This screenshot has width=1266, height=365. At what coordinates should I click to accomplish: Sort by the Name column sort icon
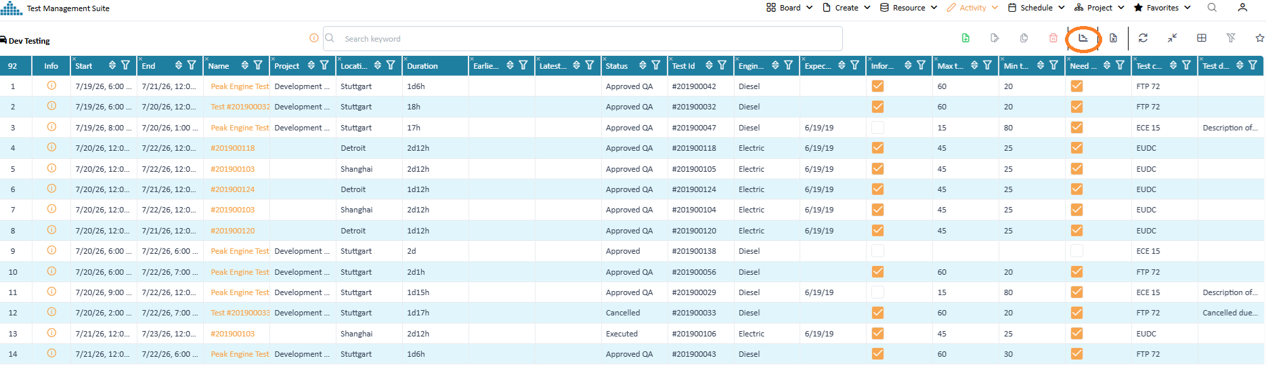point(245,65)
